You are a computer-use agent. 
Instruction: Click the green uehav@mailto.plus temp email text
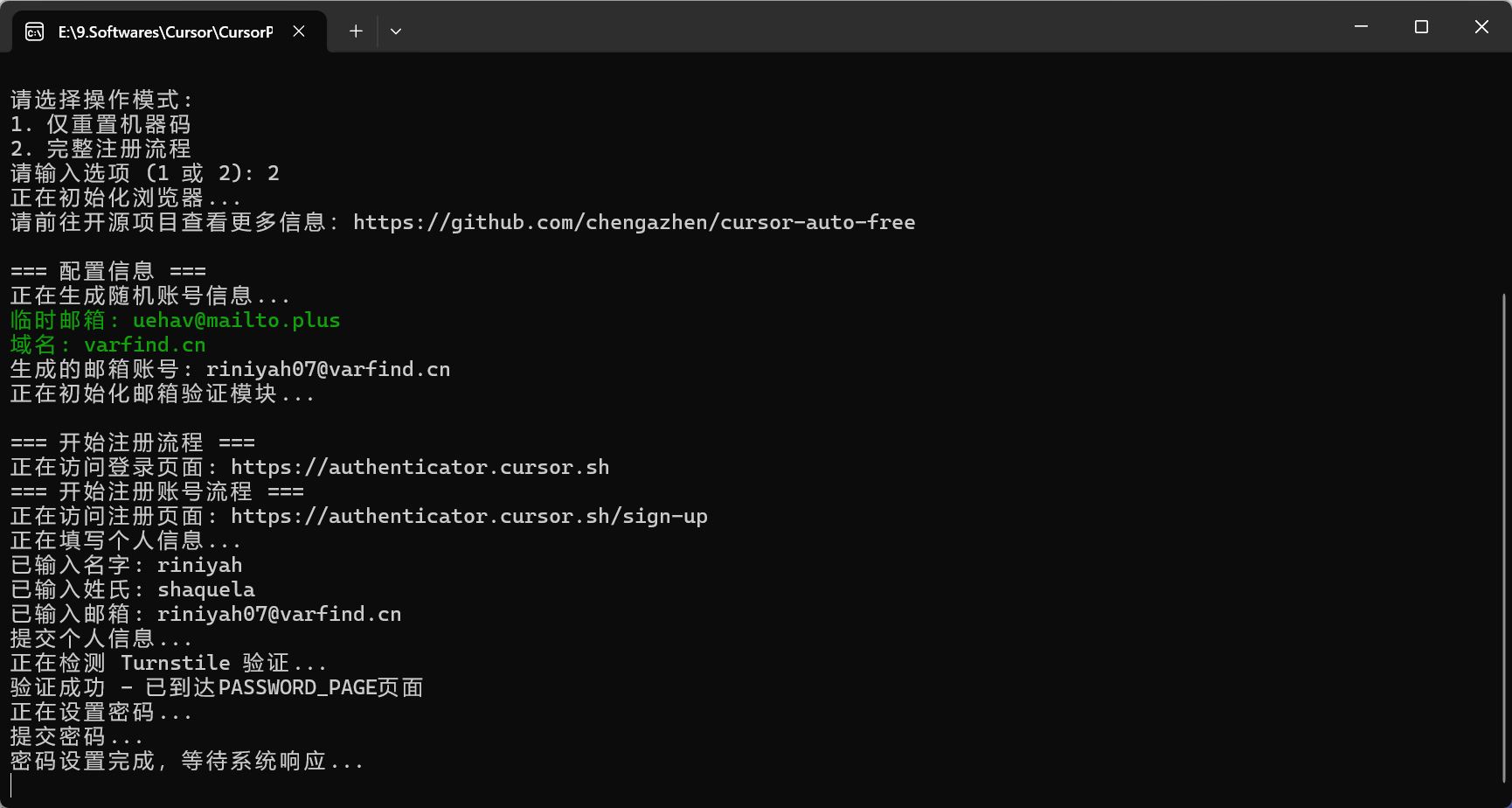click(x=236, y=321)
